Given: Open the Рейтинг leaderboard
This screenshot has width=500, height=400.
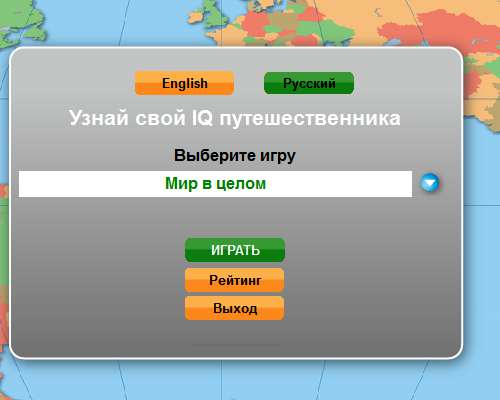Looking at the screenshot, I should pyautogui.click(x=235, y=280).
